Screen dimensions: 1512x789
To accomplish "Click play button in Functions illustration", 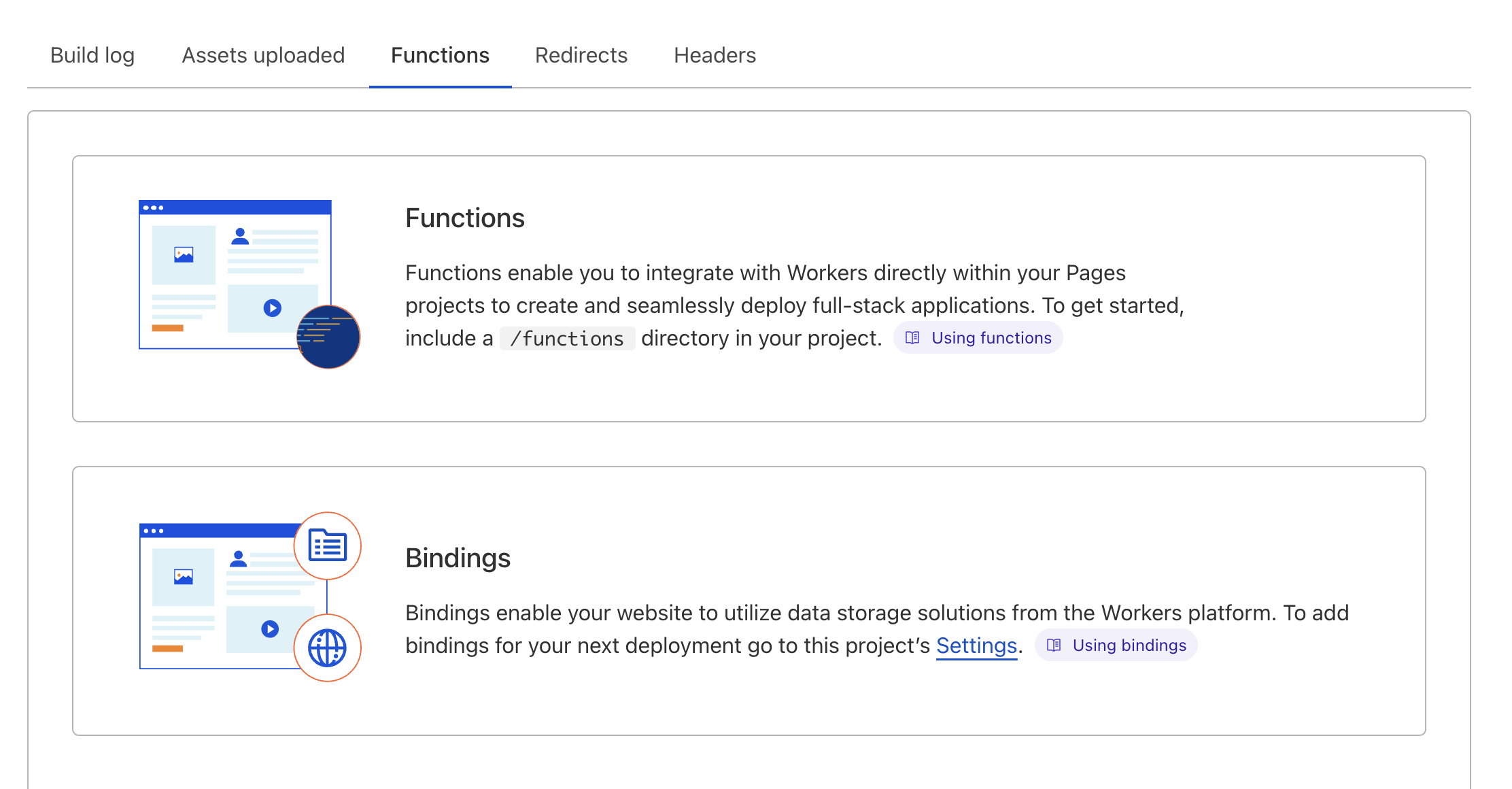I will click(x=273, y=308).
